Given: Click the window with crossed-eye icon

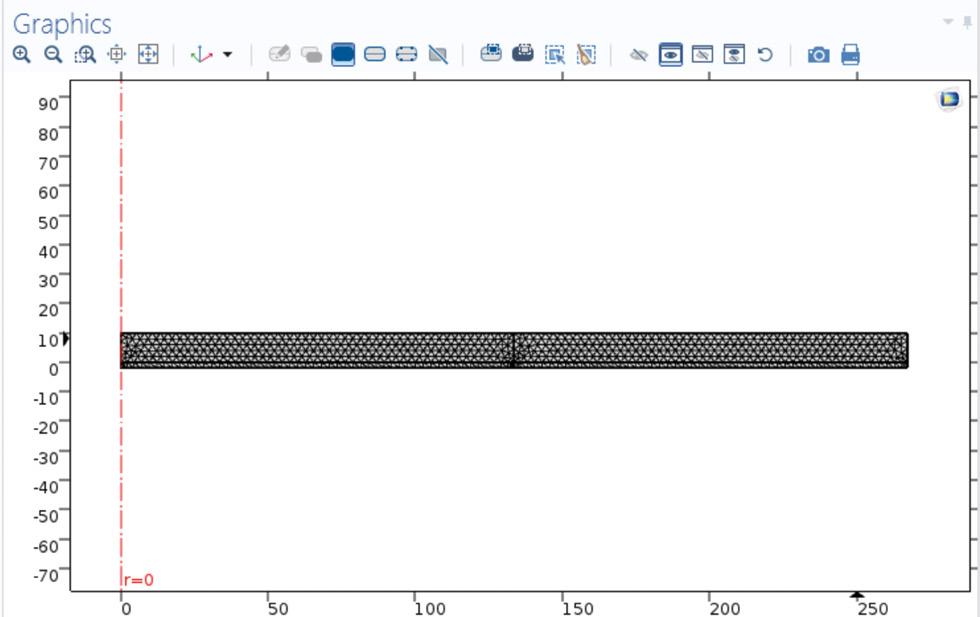Looking at the screenshot, I should pyautogui.click(x=702, y=54).
